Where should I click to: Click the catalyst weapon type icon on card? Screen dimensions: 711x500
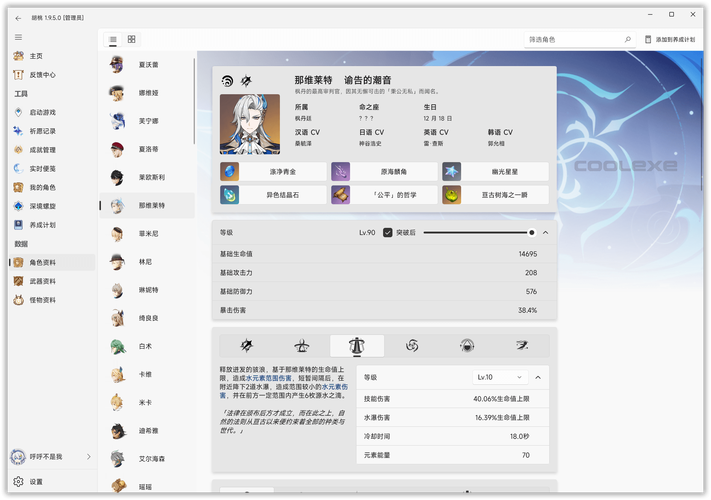(246, 81)
